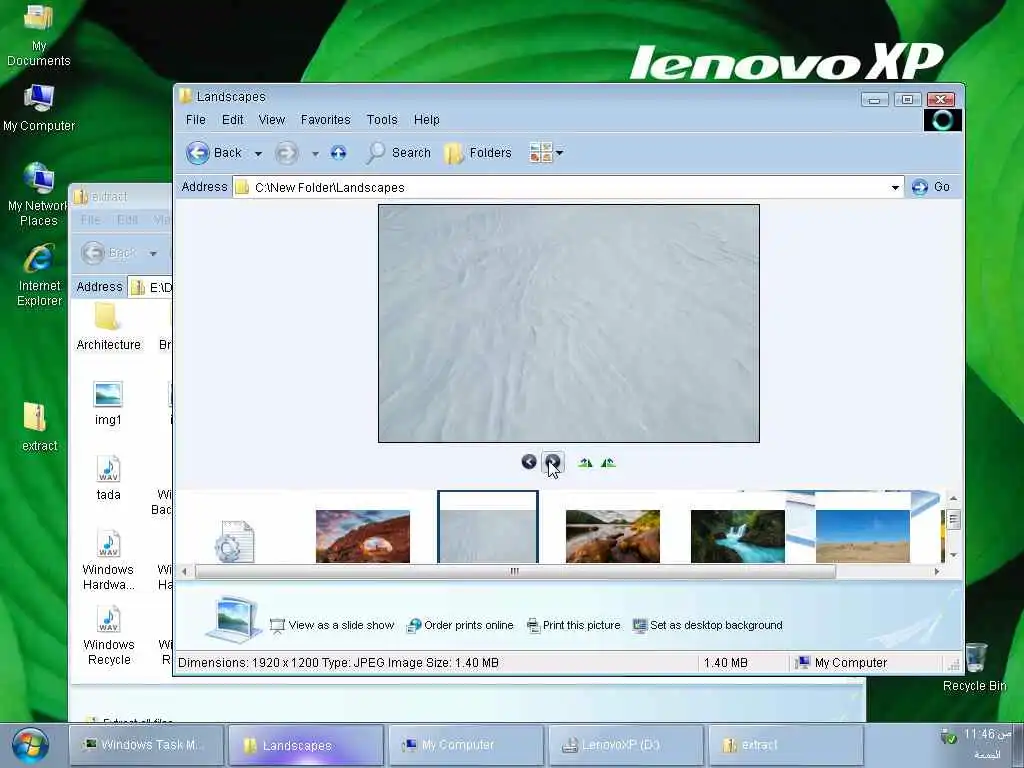
Task: Click Back button in extract window
Action: point(108,253)
